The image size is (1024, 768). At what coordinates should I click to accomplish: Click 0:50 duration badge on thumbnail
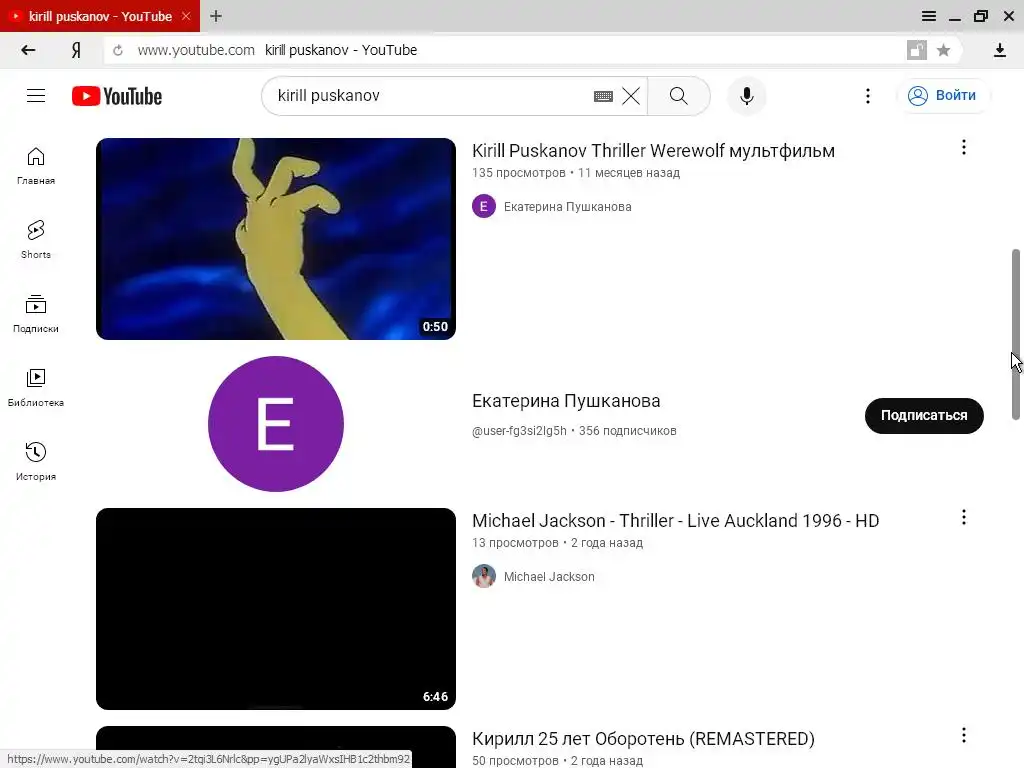tap(435, 327)
